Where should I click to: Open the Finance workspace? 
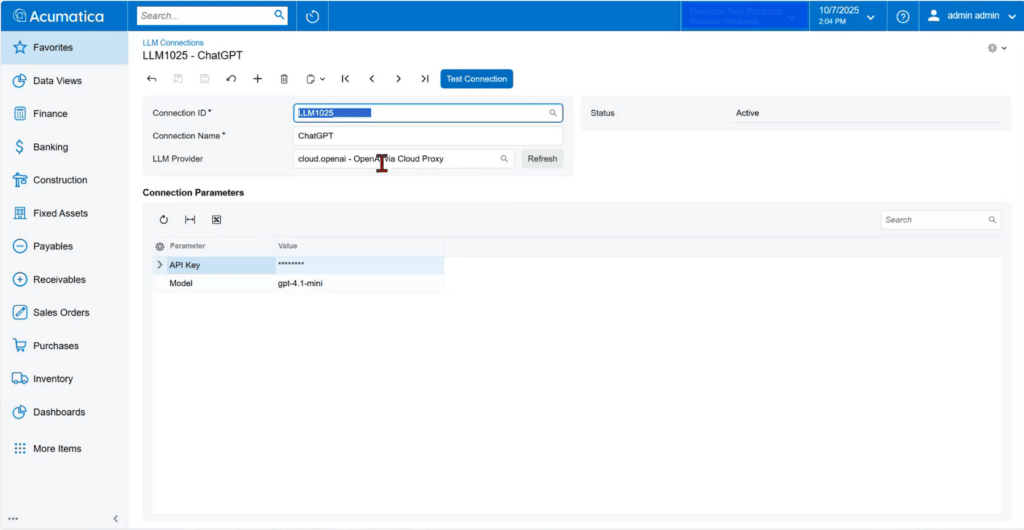point(50,114)
